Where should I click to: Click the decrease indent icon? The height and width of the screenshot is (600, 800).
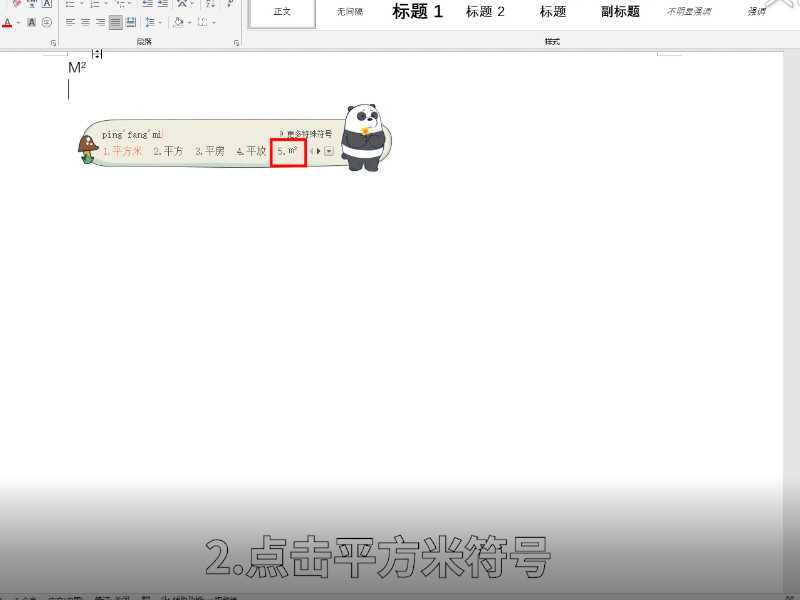tap(147, 5)
